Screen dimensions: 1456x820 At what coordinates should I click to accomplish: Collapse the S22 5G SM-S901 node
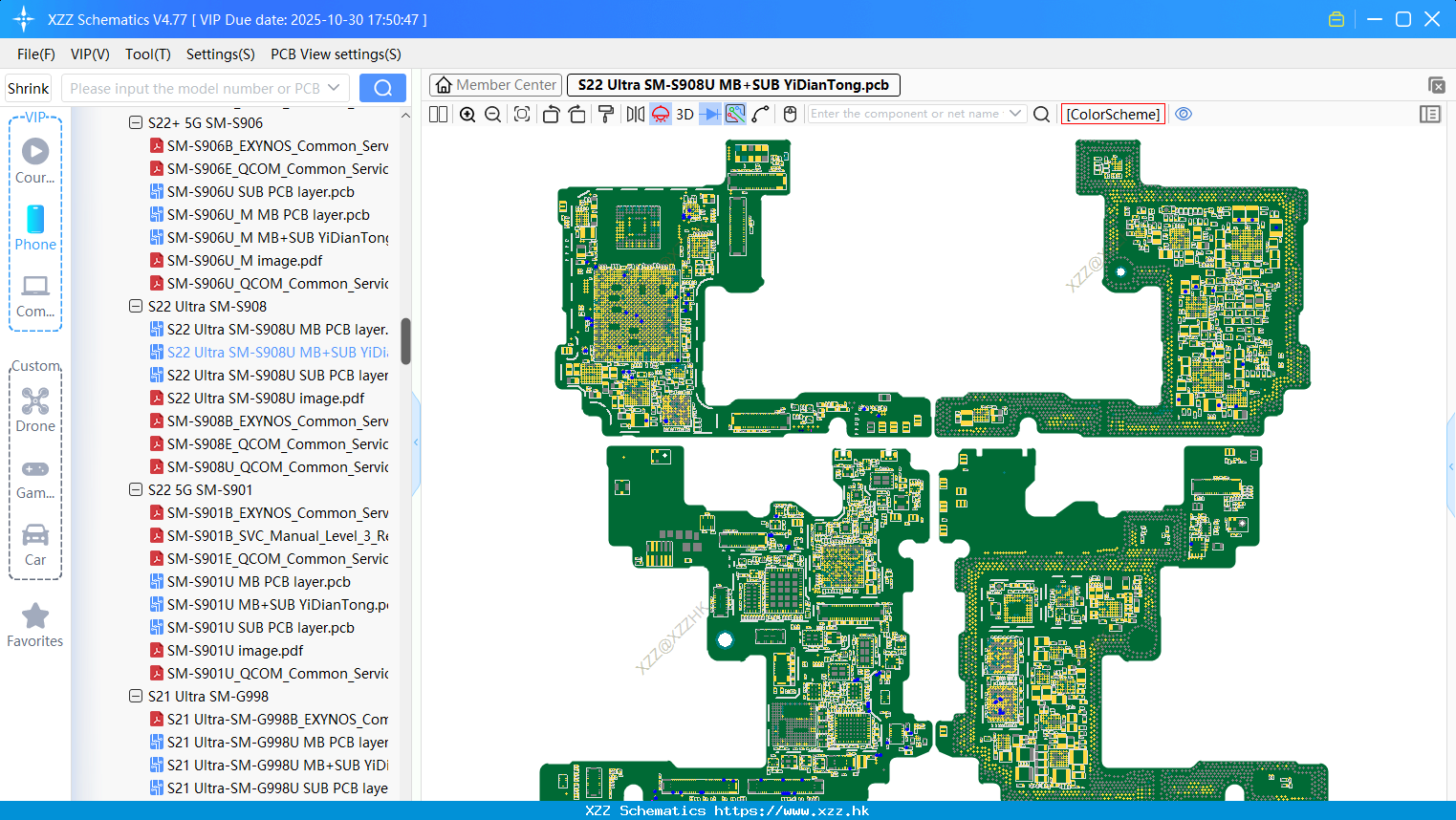tap(136, 489)
